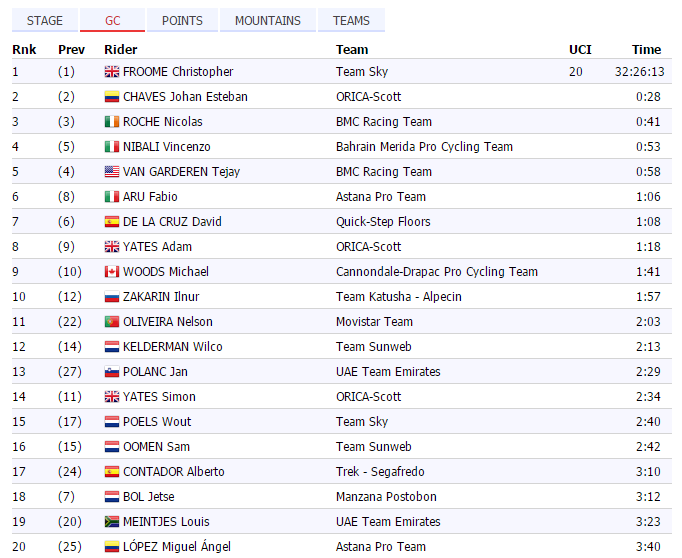Screen dimensions: 682x558
Task: Open rider FROOME Christopher's profile
Action: tap(178, 72)
